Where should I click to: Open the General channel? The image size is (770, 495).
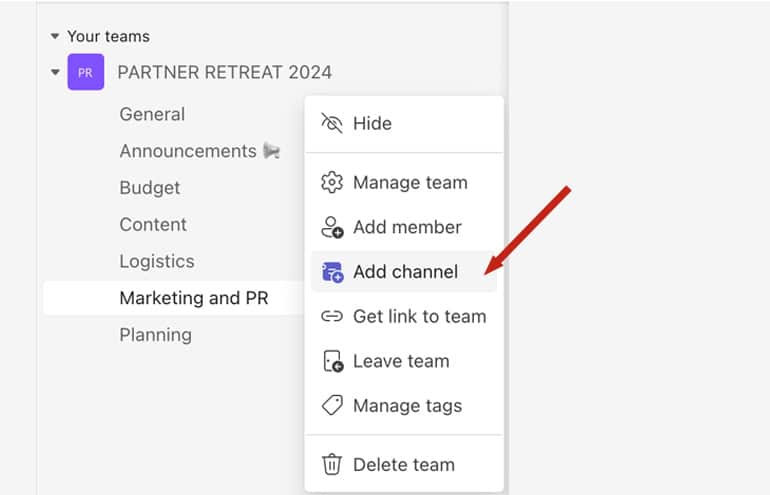pos(152,114)
